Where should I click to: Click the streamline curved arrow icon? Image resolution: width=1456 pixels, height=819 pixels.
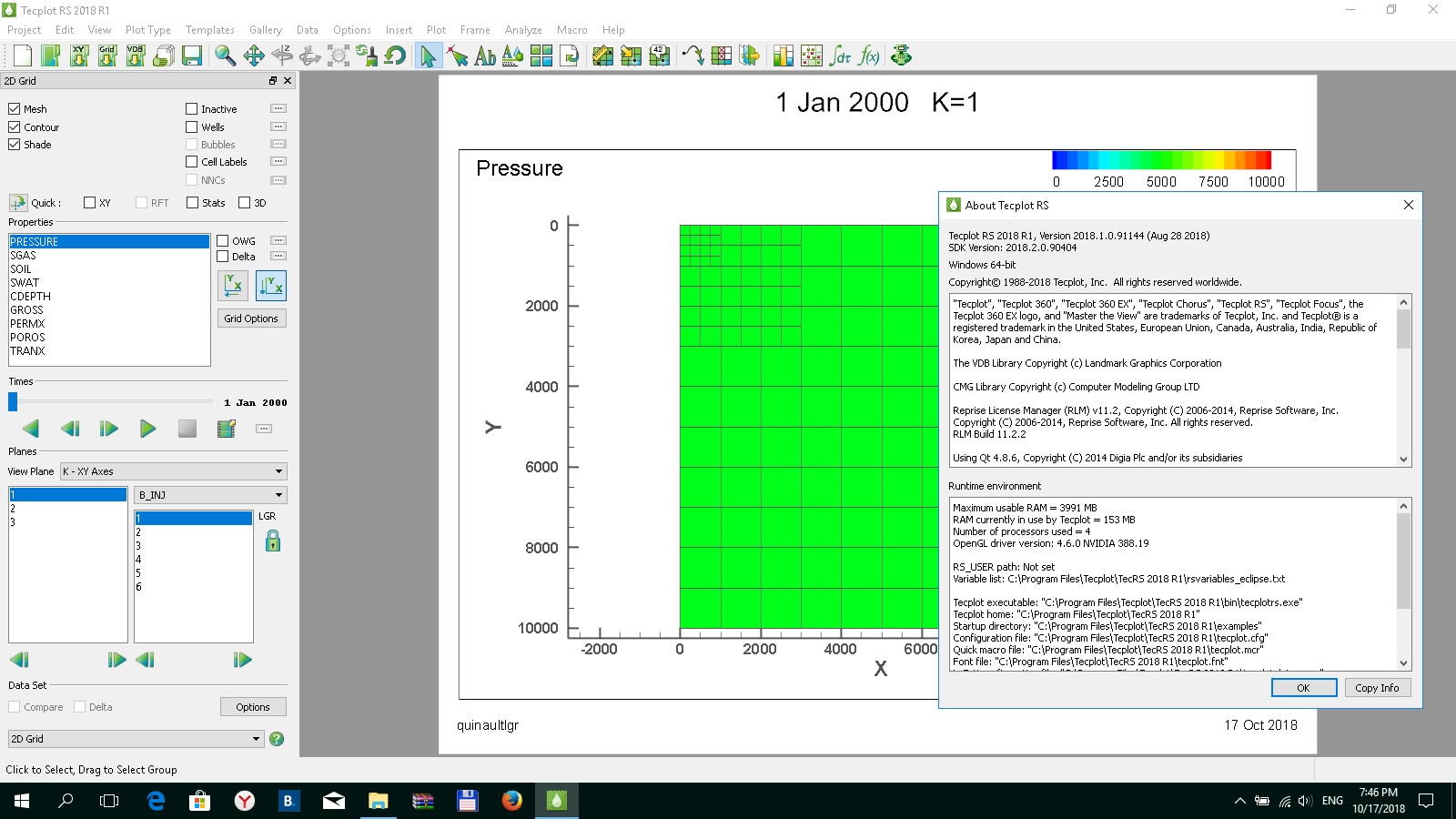click(x=693, y=56)
